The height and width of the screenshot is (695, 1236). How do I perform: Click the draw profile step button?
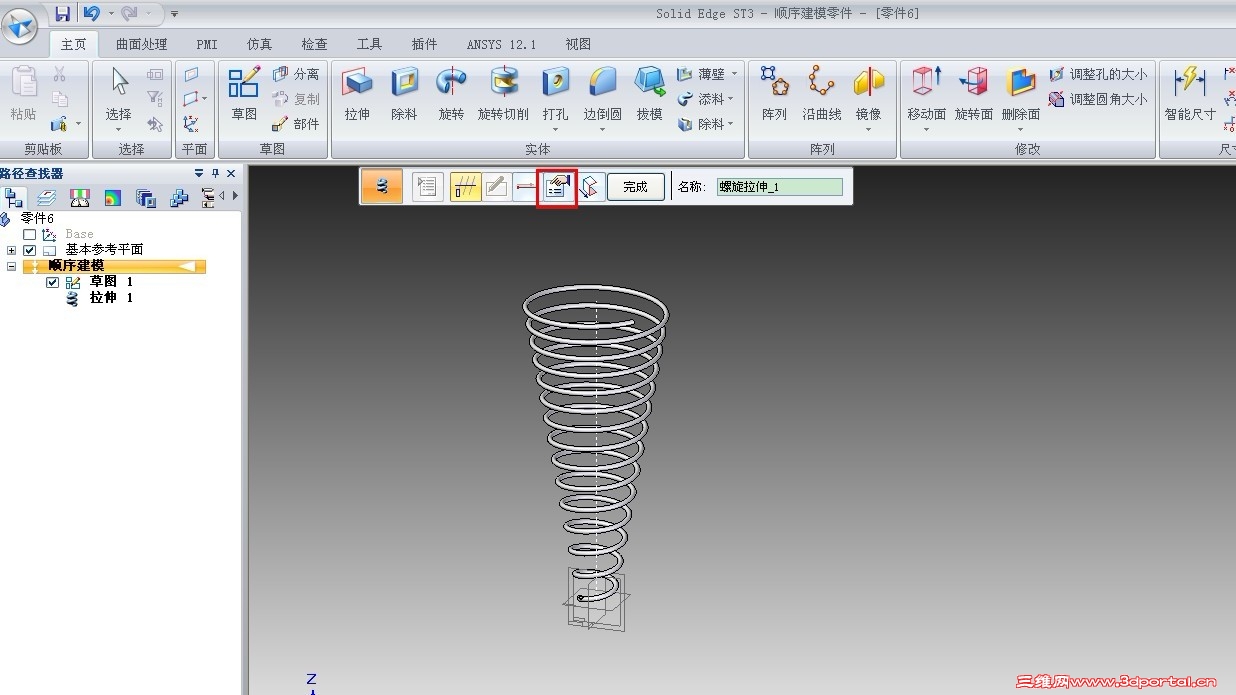496,186
